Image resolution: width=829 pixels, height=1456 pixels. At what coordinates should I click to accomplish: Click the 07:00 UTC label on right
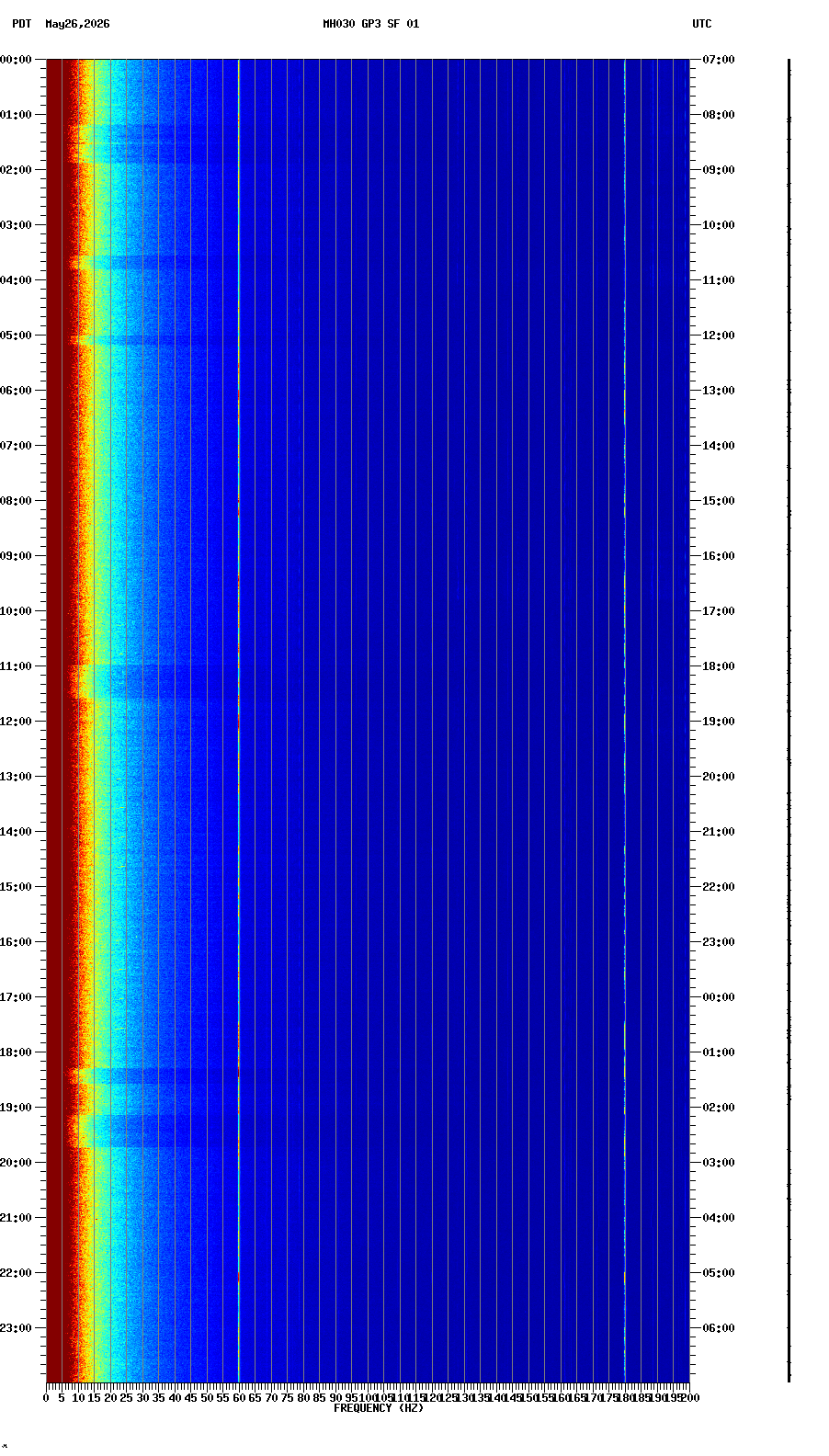[x=719, y=60]
